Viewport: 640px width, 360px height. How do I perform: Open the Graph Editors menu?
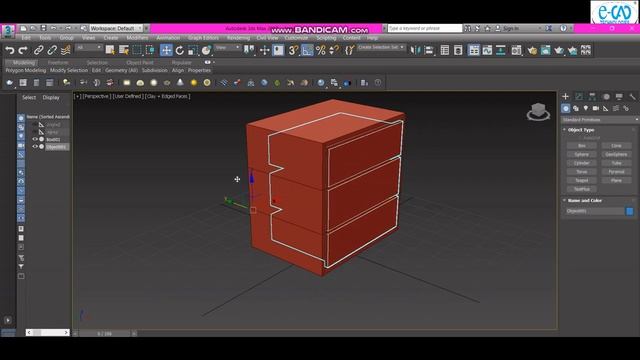pos(203,38)
